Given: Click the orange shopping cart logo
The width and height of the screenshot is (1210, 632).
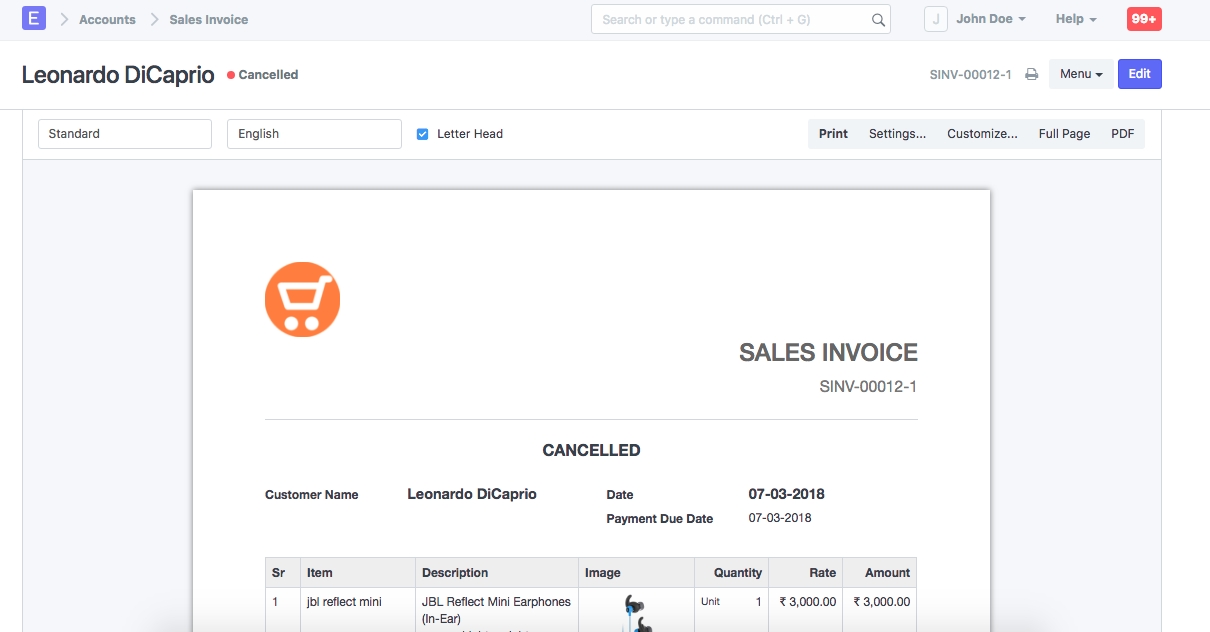Looking at the screenshot, I should click(302, 298).
